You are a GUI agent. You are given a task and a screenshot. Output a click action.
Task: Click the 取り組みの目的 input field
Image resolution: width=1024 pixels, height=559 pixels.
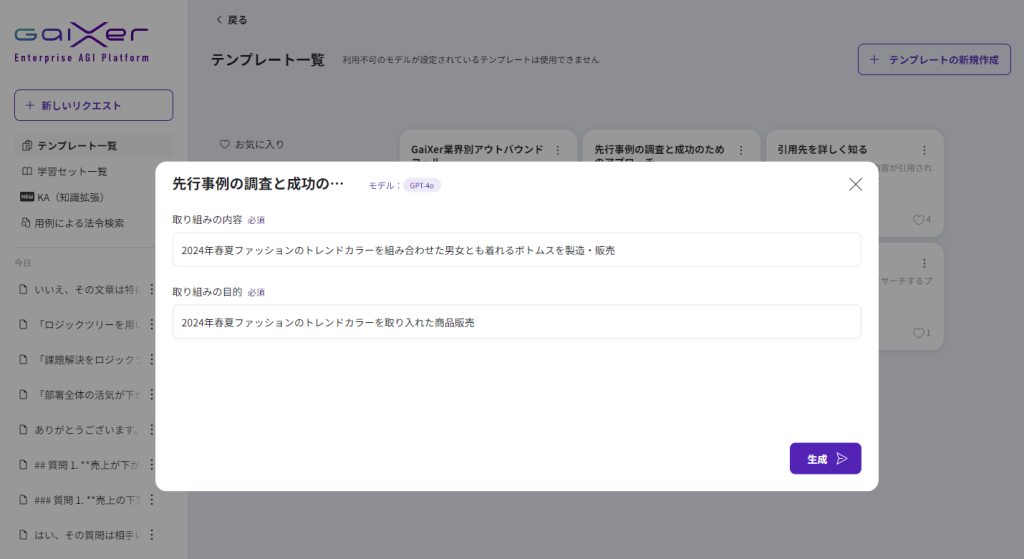point(516,322)
